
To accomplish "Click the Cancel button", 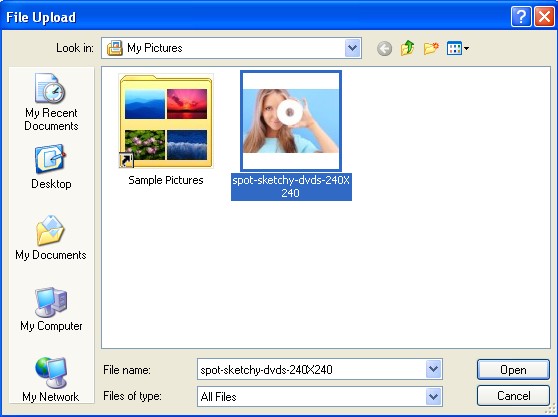I will tap(513, 396).
